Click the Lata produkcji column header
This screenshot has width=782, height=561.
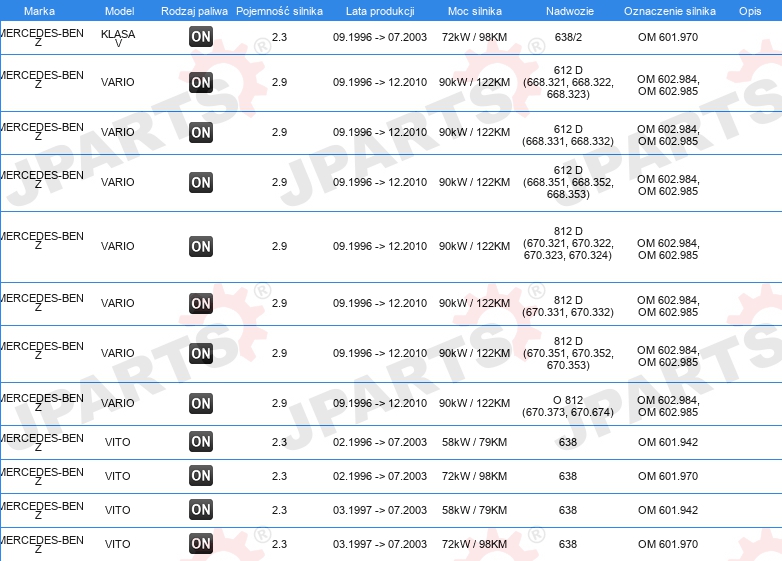tap(380, 11)
